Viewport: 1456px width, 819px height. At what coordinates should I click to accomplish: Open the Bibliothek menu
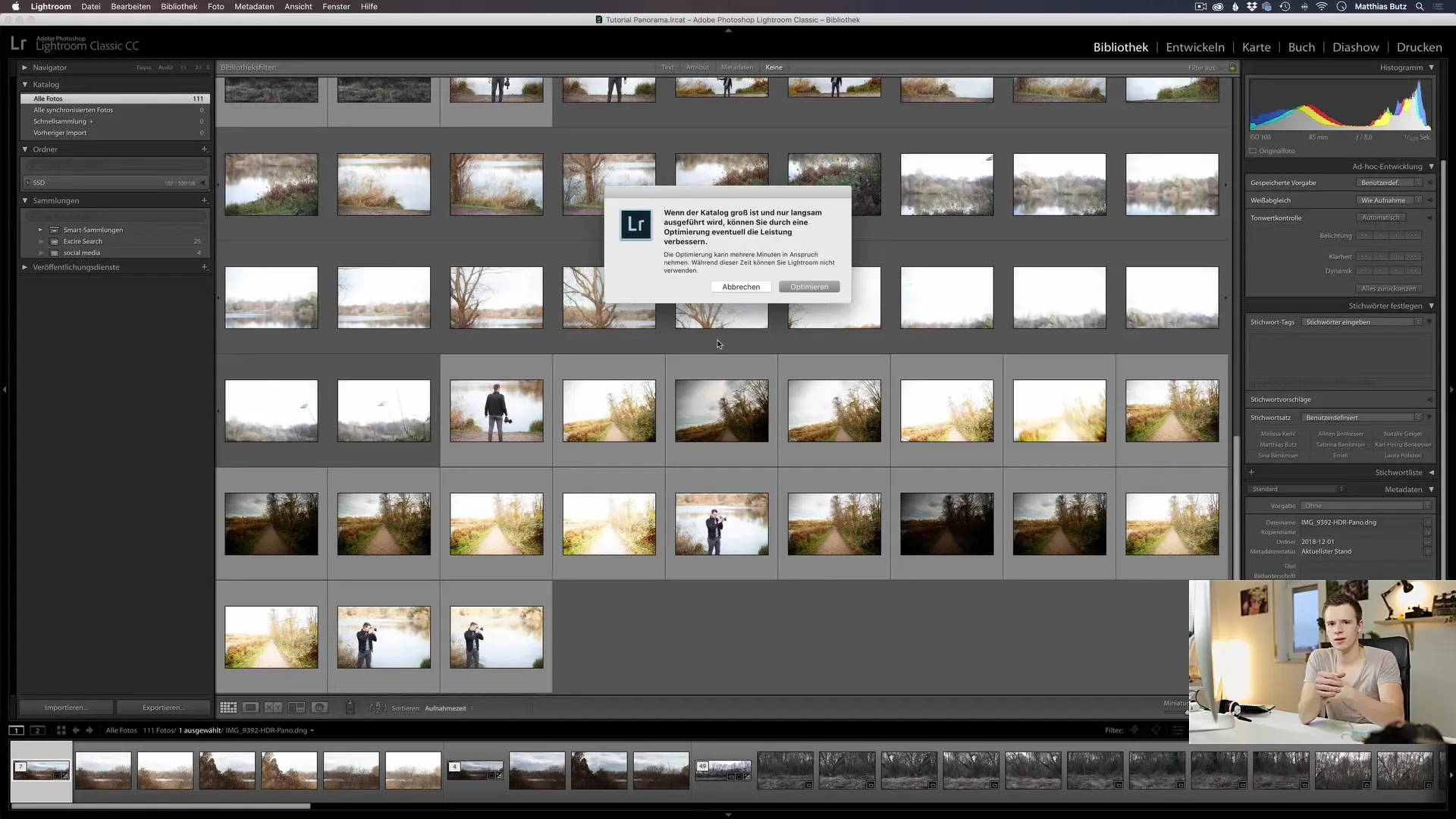pyautogui.click(x=179, y=6)
